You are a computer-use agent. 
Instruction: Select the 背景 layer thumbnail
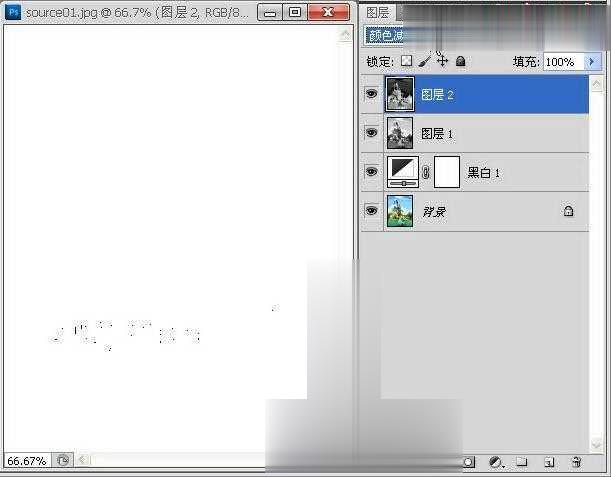click(400, 211)
